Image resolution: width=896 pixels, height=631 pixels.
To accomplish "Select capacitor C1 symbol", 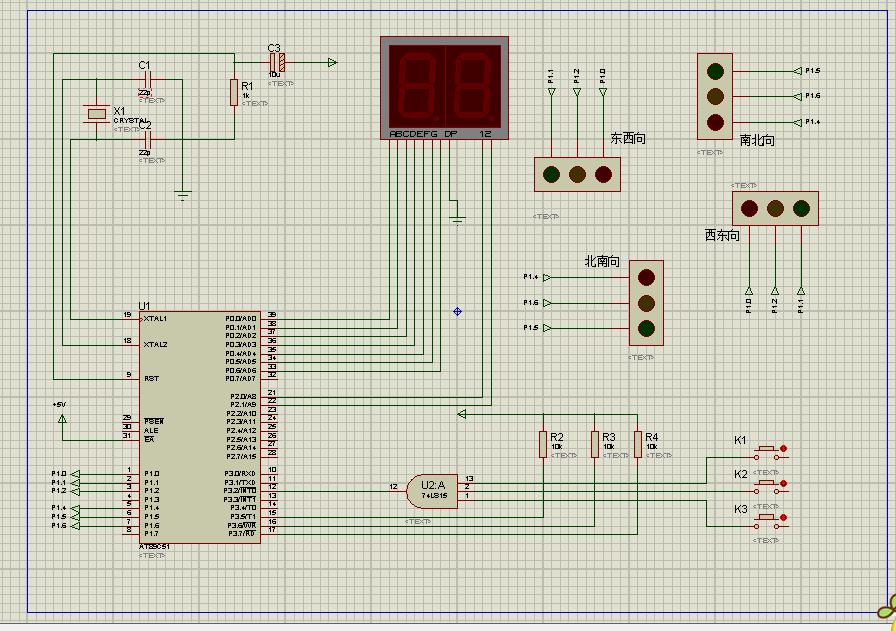I will [147, 79].
